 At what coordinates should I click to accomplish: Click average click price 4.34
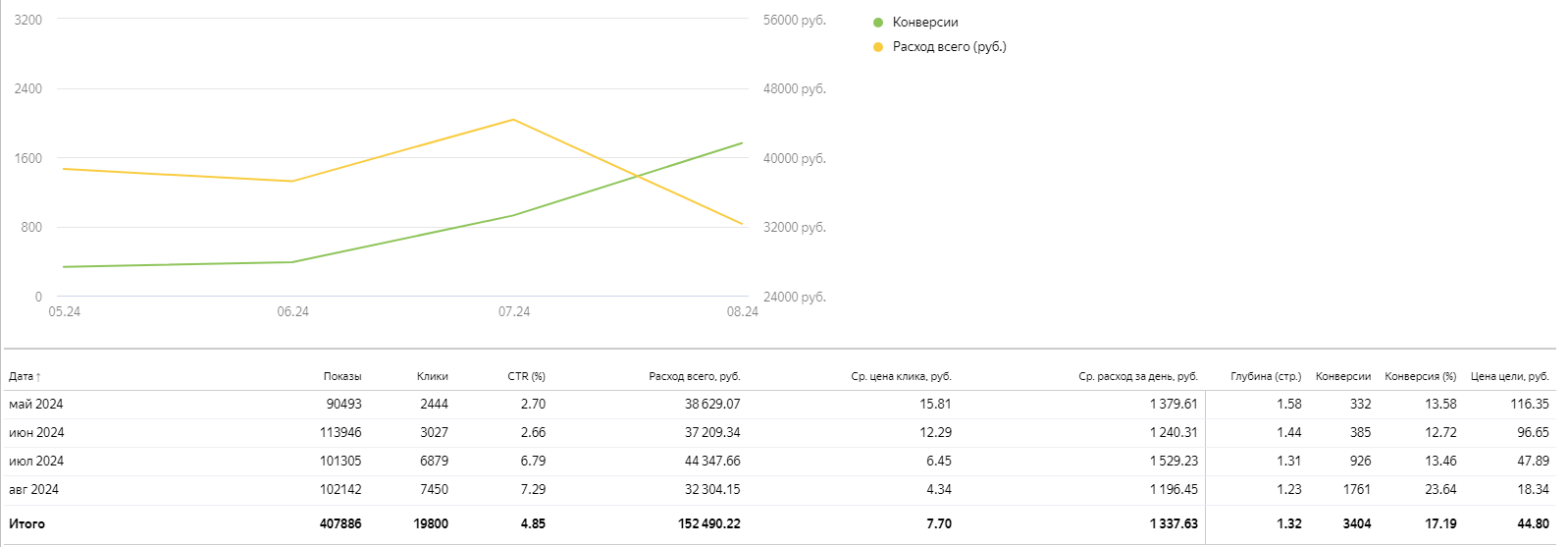tap(939, 489)
